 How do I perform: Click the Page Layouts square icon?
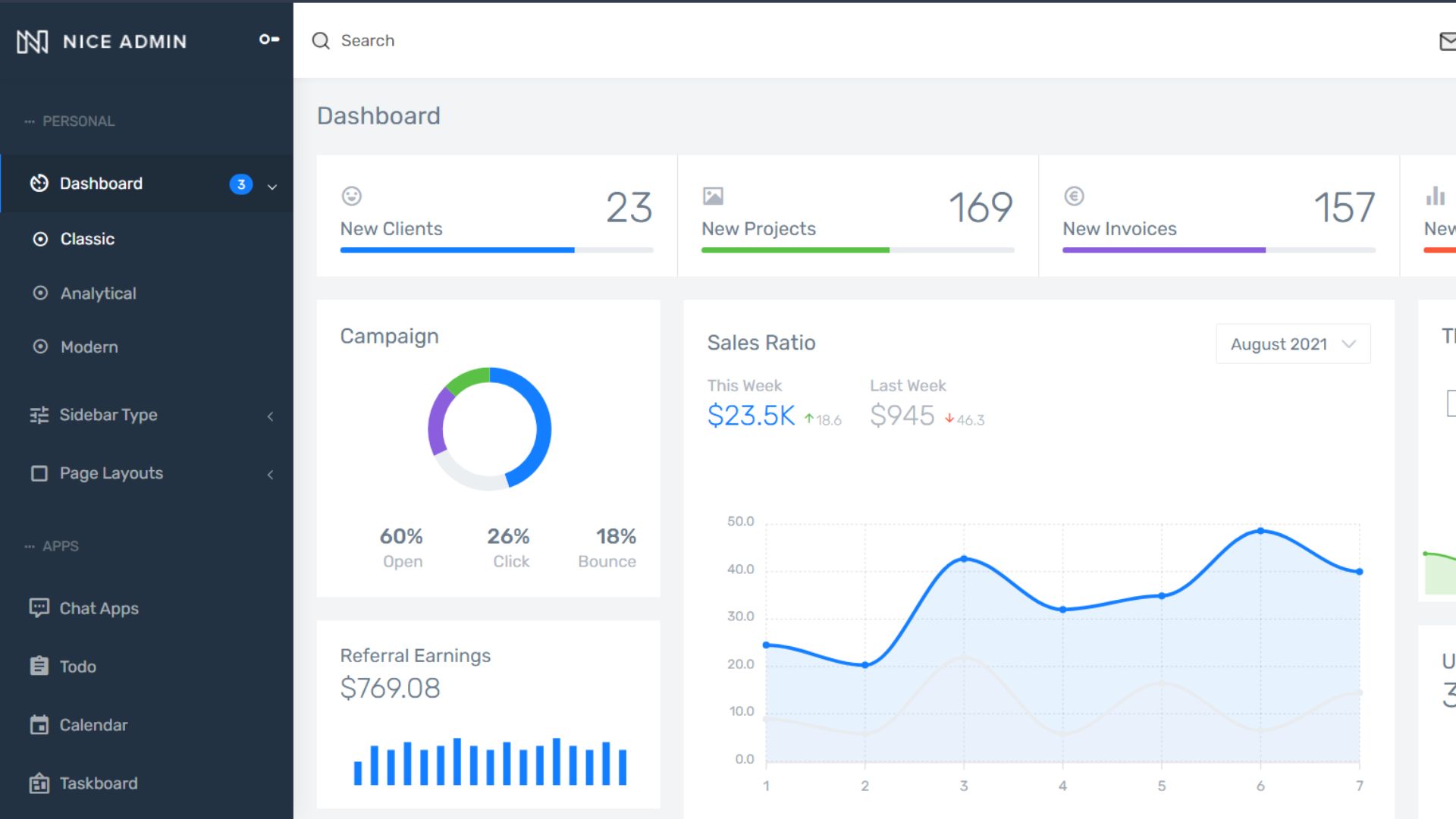(39, 473)
